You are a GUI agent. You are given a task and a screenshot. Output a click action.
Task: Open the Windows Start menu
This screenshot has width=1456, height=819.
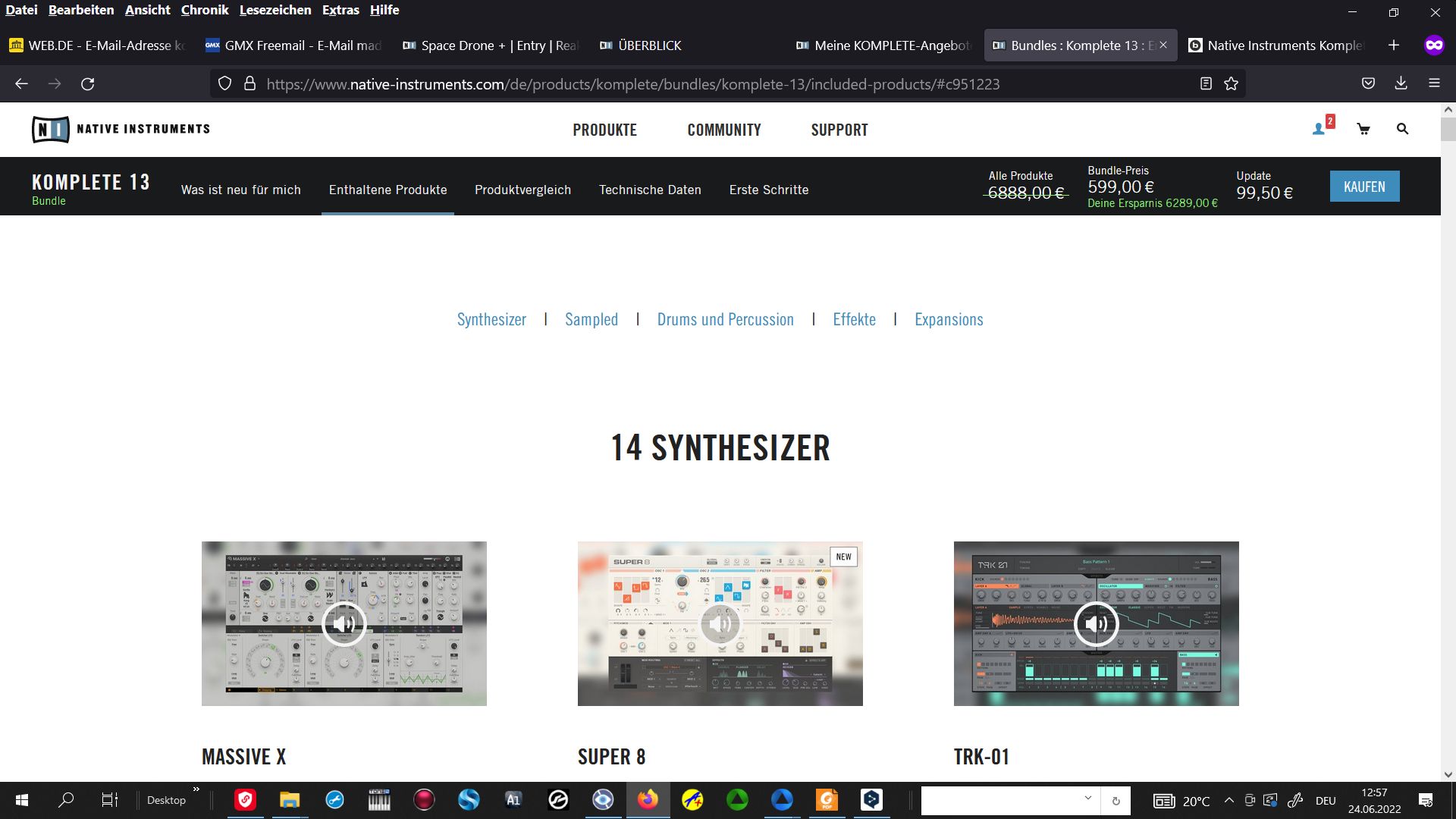22,800
